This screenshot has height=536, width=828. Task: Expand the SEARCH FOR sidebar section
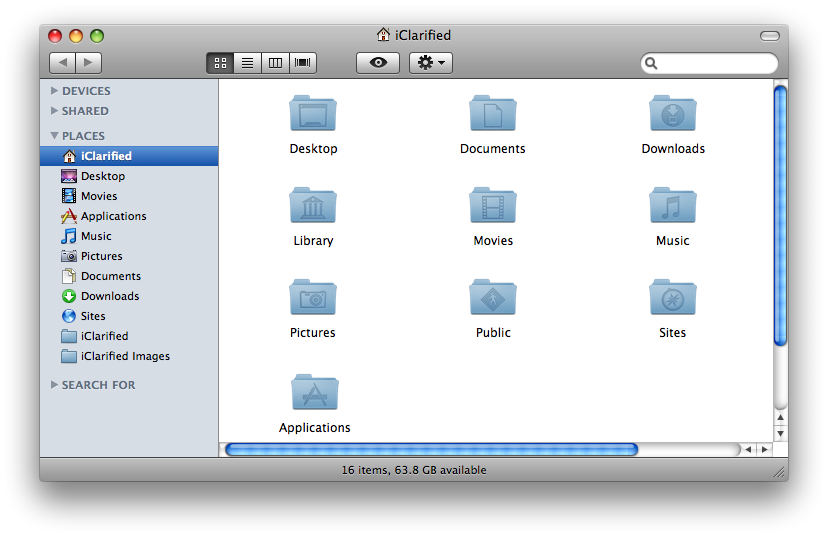[55, 385]
